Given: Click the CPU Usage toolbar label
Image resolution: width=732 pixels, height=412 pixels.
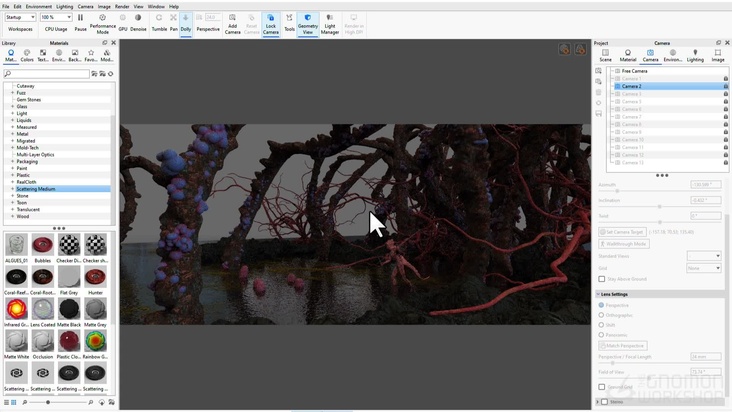Looking at the screenshot, I should coord(56,29).
